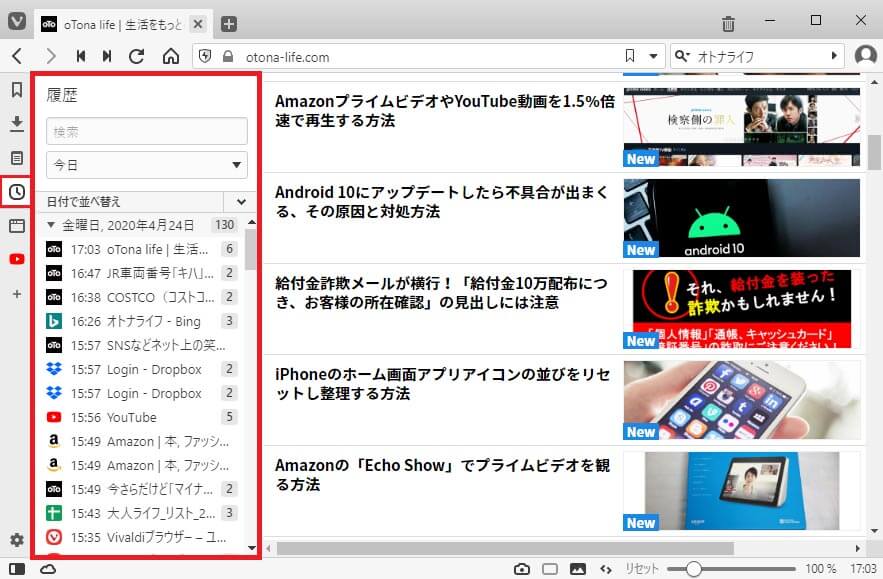
Task: Read the iPhoneのホーム画面 article
Action: point(442,384)
